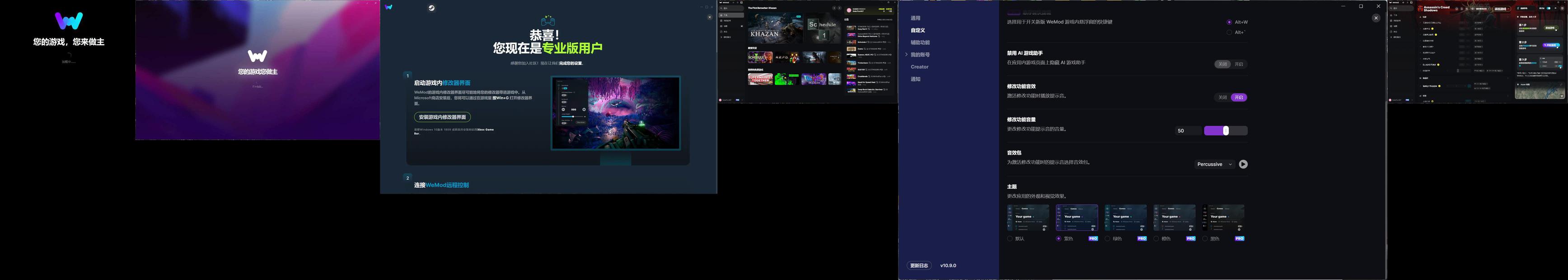The width and height of the screenshot is (1568, 280).
Task: Turn 修改功能音效 to 关闭
Action: pos(1222,98)
